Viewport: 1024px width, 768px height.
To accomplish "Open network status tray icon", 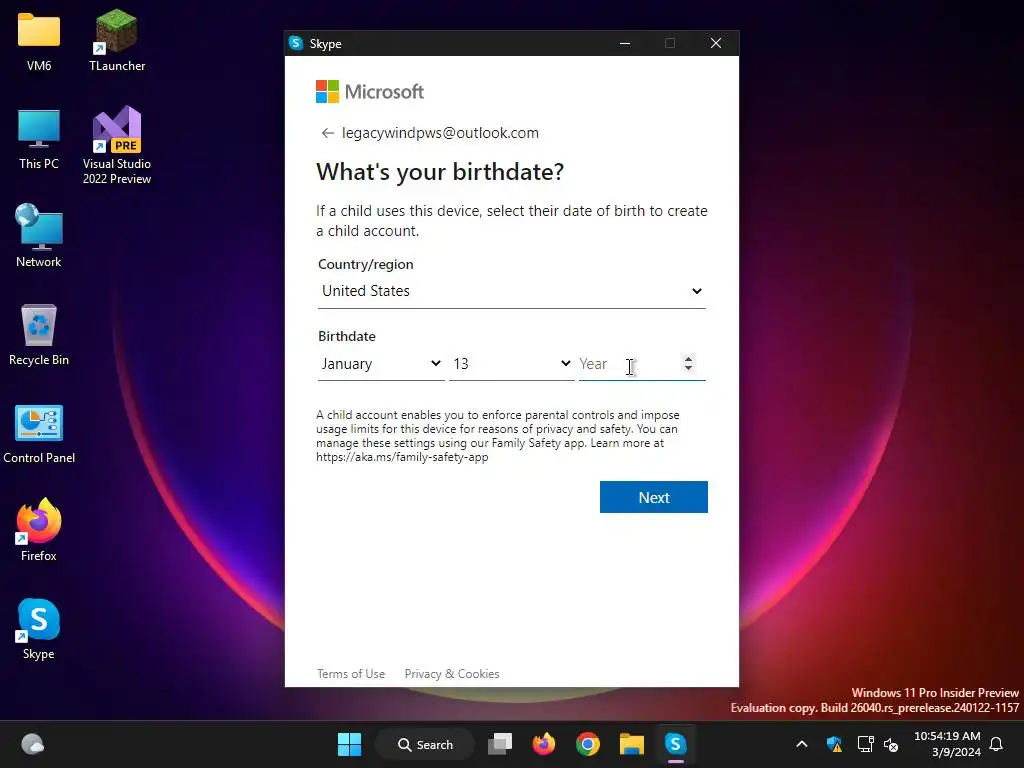I will tap(865, 744).
